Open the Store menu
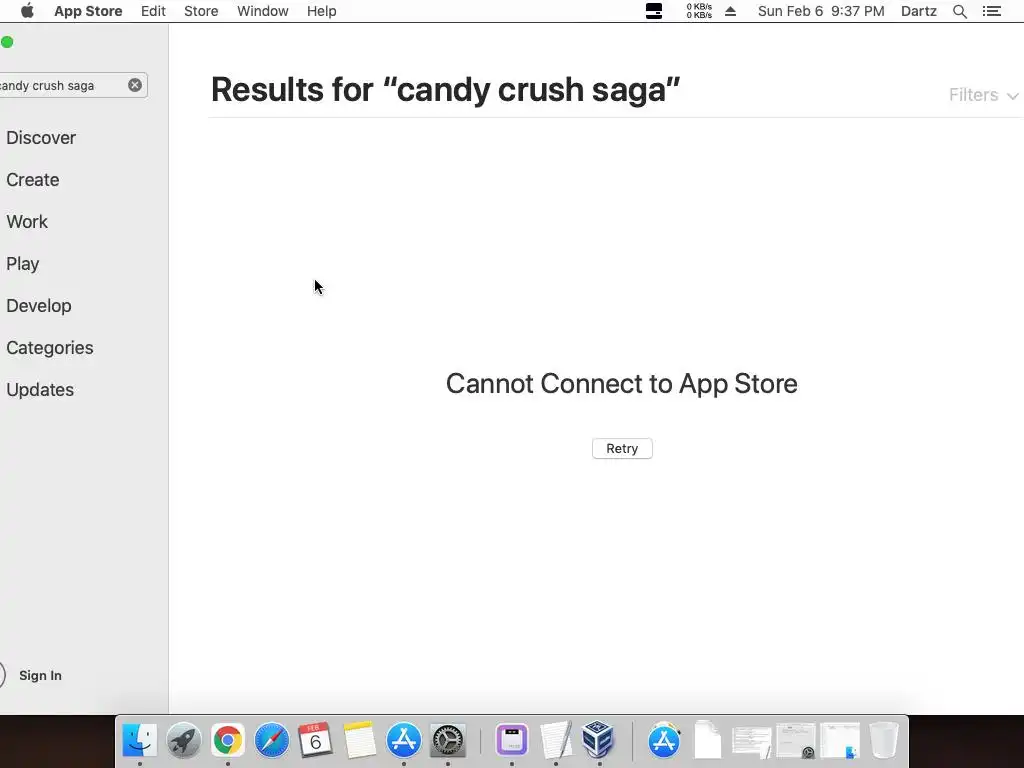This screenshot has width=1024, height=768. 201,11
